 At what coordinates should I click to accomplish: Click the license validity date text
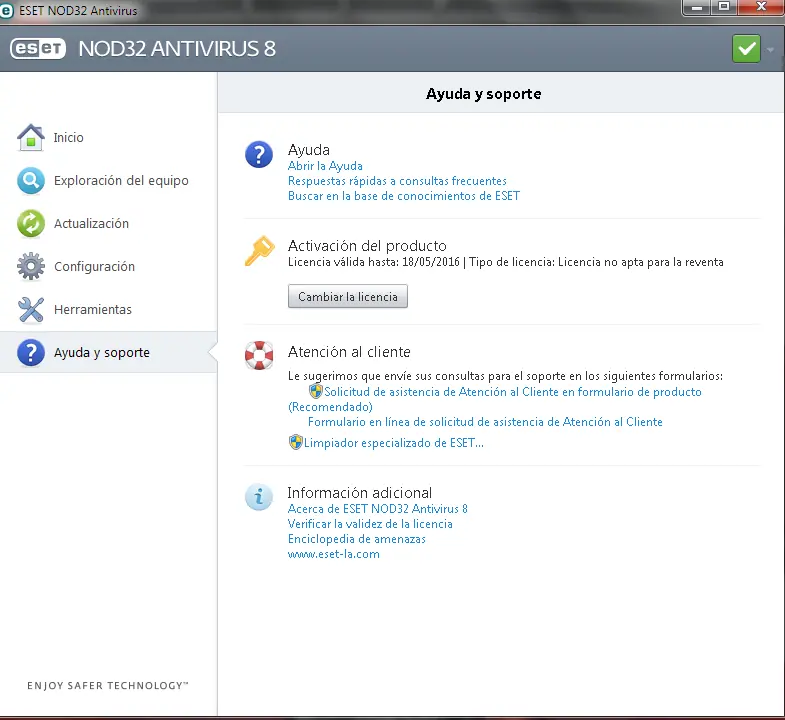[373, 262]
